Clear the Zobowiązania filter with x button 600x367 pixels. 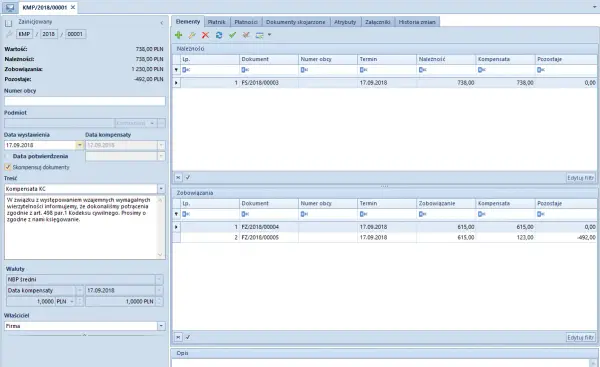click(x=178, y=337)
